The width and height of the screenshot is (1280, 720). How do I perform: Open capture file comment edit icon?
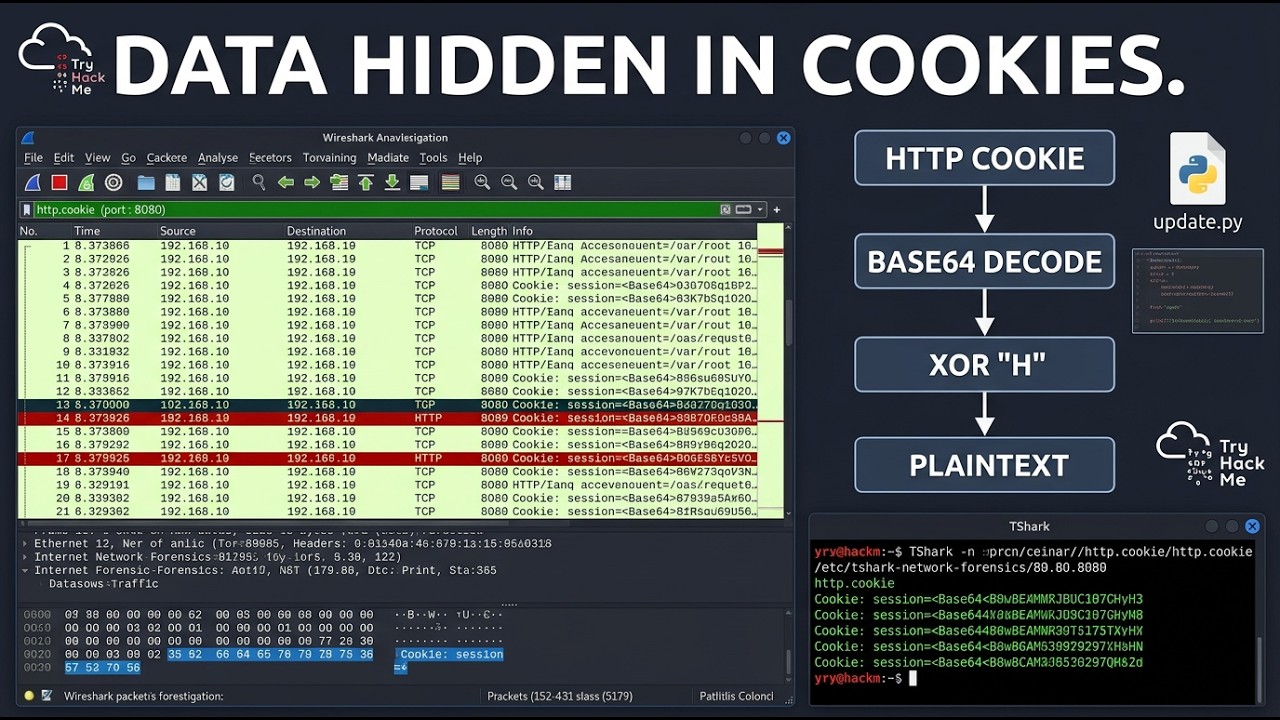point(47,696)
